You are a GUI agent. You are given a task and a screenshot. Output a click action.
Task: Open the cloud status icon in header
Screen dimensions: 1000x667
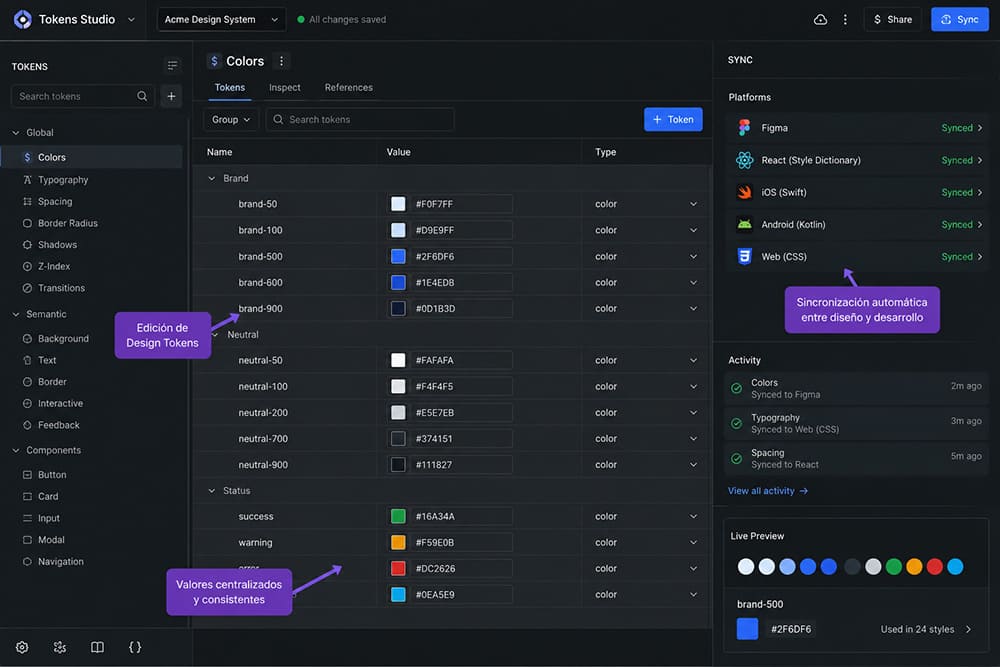pyautogui.click(x=820, y=20)
